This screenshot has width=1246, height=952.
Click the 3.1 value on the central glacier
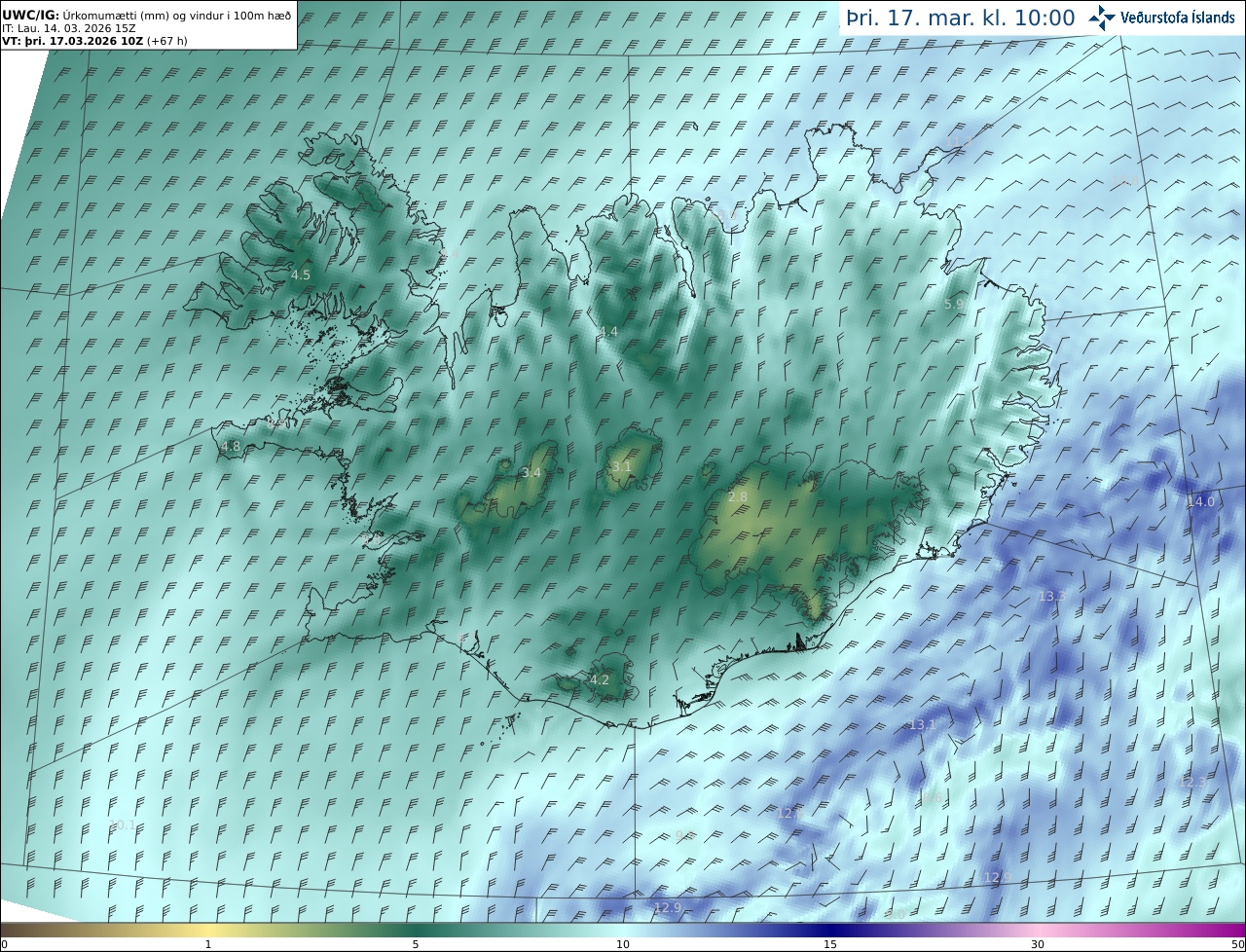(621, 467)
